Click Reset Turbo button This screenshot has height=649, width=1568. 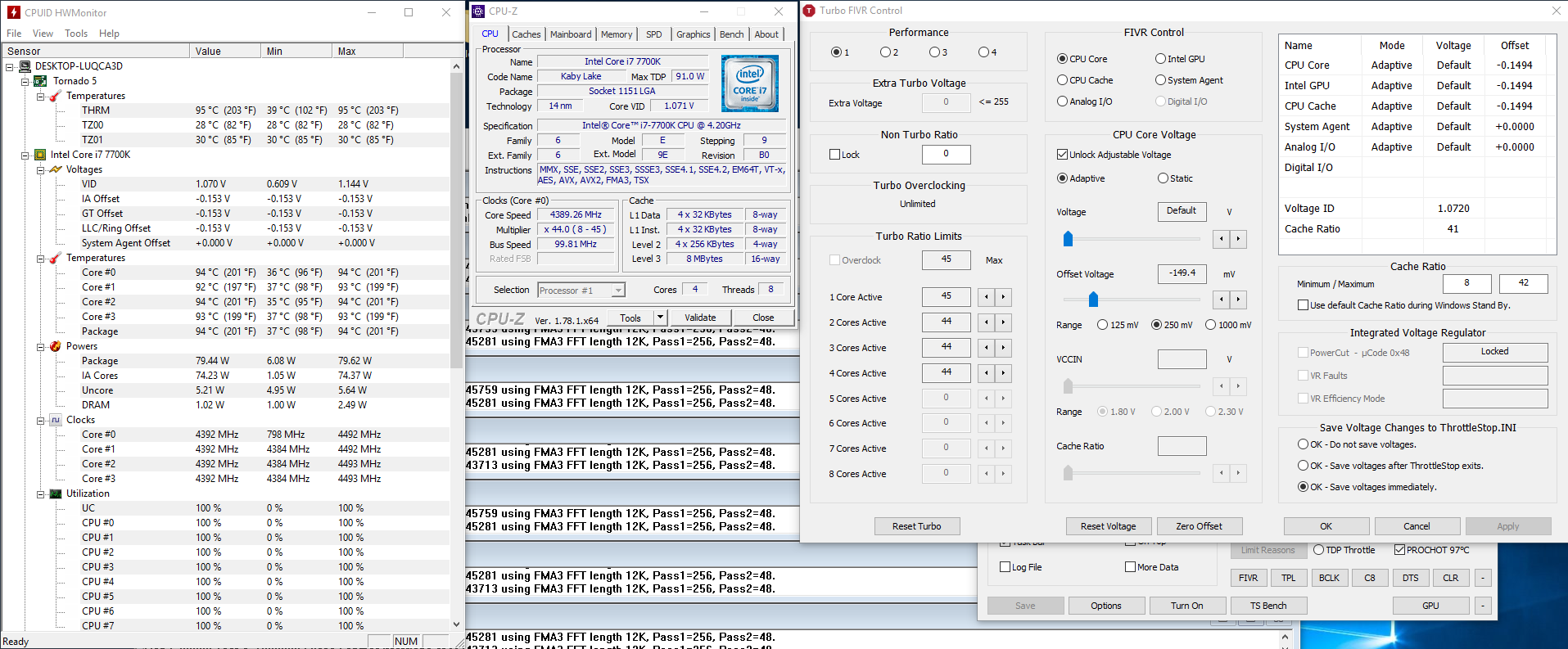coord(917,526)
